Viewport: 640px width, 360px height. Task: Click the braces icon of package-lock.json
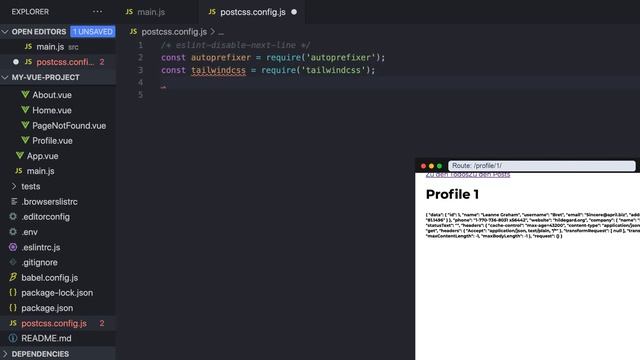click(x=13, y=293)
